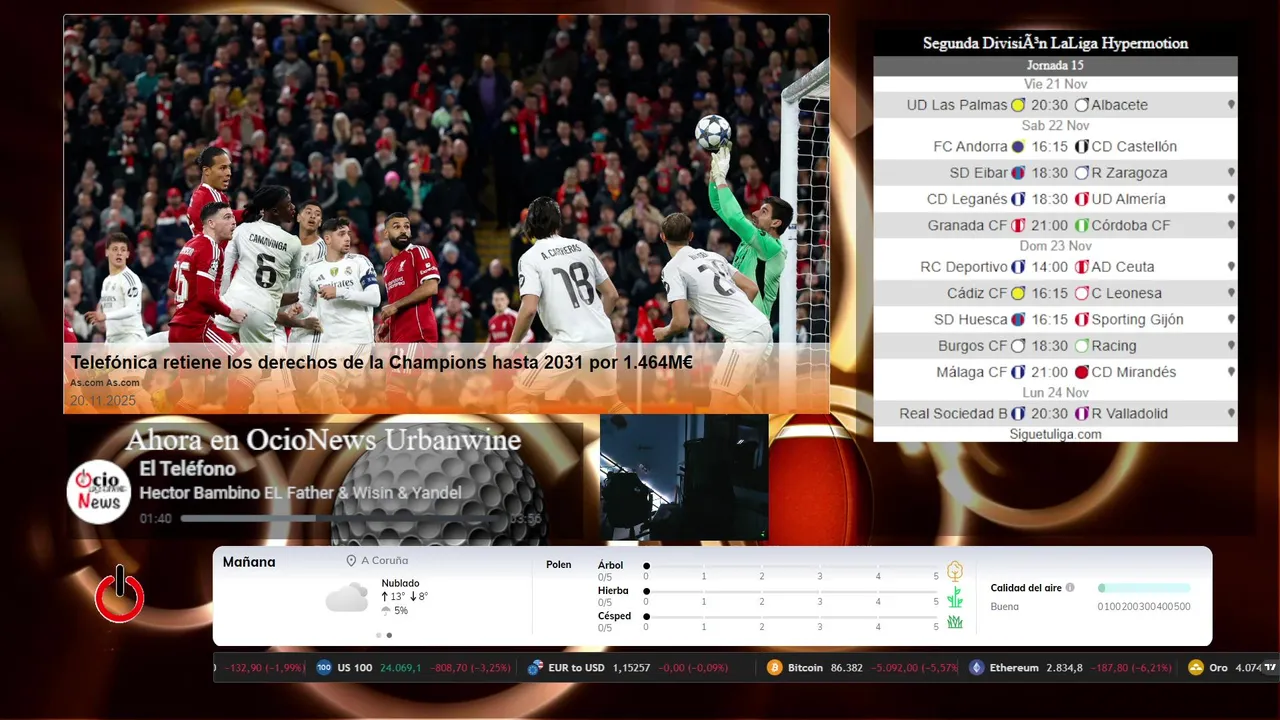Click the Nublado weather condition text
The width and height of the screenshot is (1280, 720).
[x=400, y=583]
